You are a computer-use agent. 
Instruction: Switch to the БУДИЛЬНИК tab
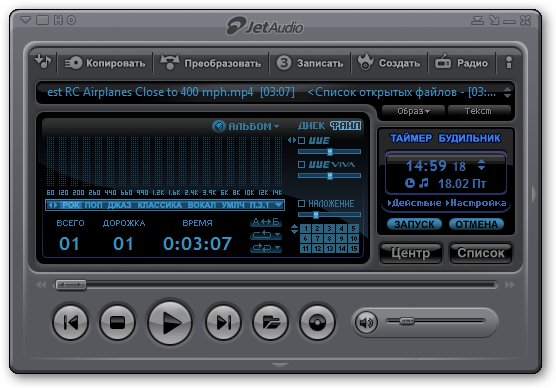[x=469, y=138]
